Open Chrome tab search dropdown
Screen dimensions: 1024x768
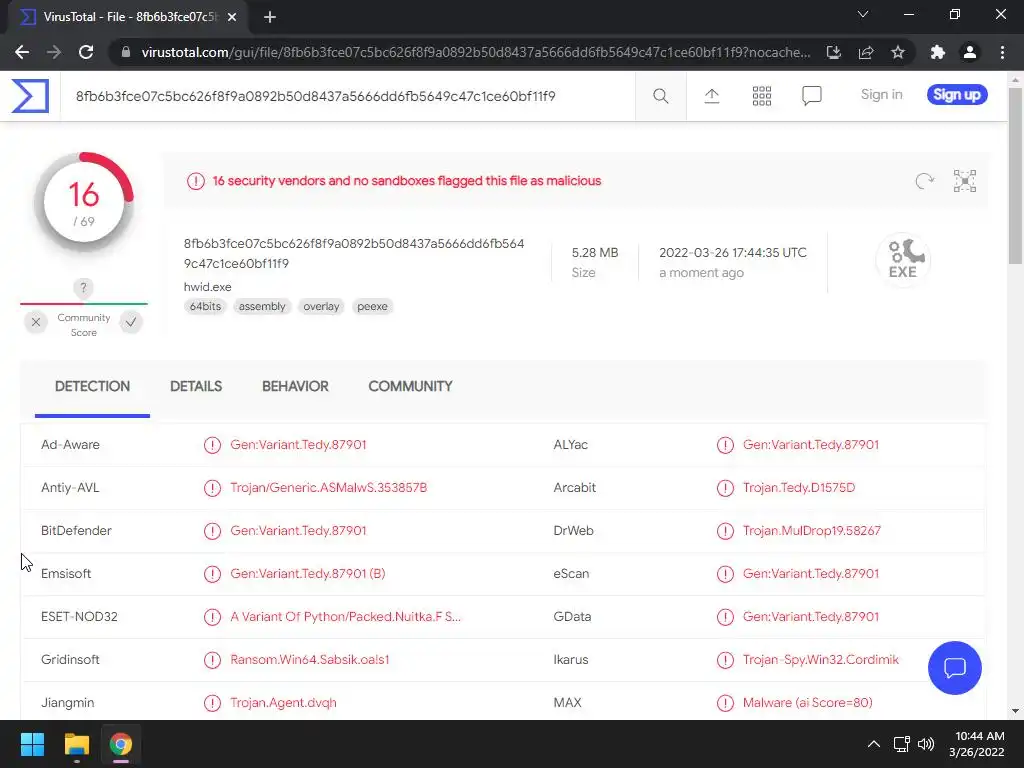click(x=864, y=15)
